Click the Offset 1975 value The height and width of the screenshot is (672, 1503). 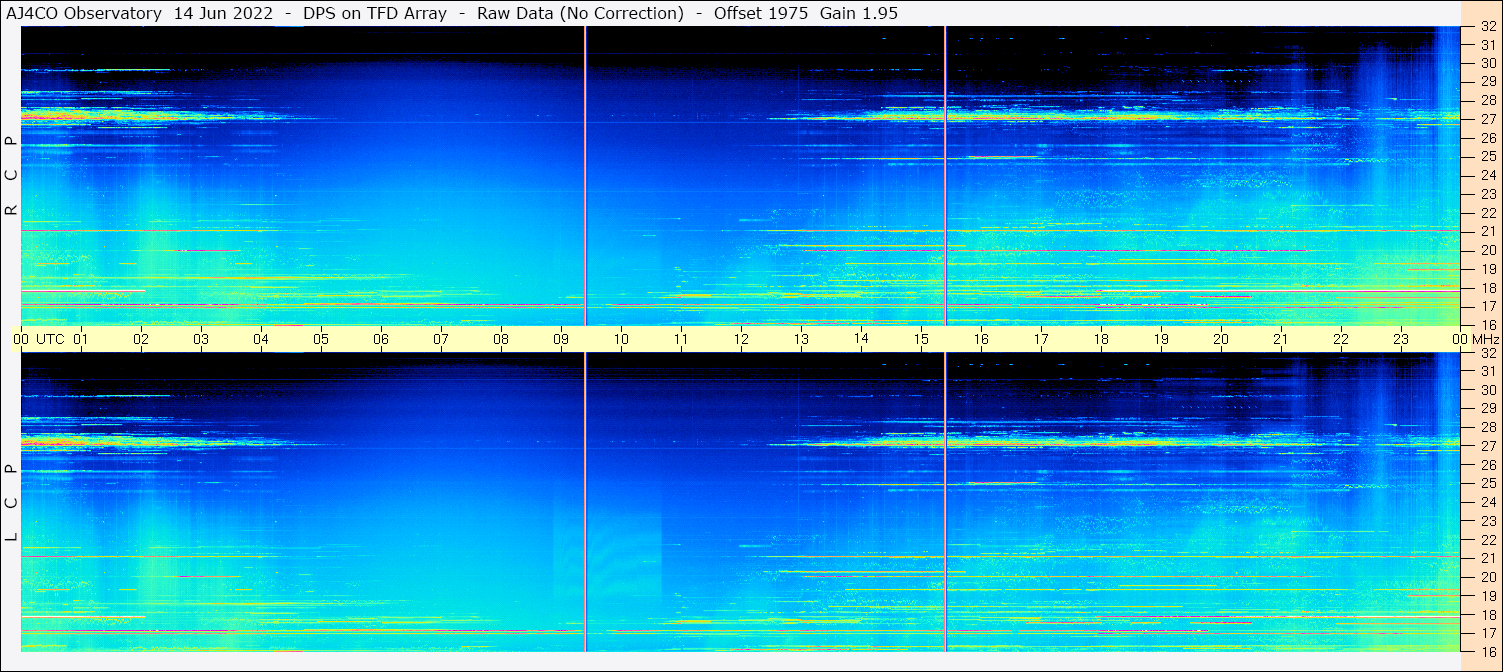(x=760, y=14)
